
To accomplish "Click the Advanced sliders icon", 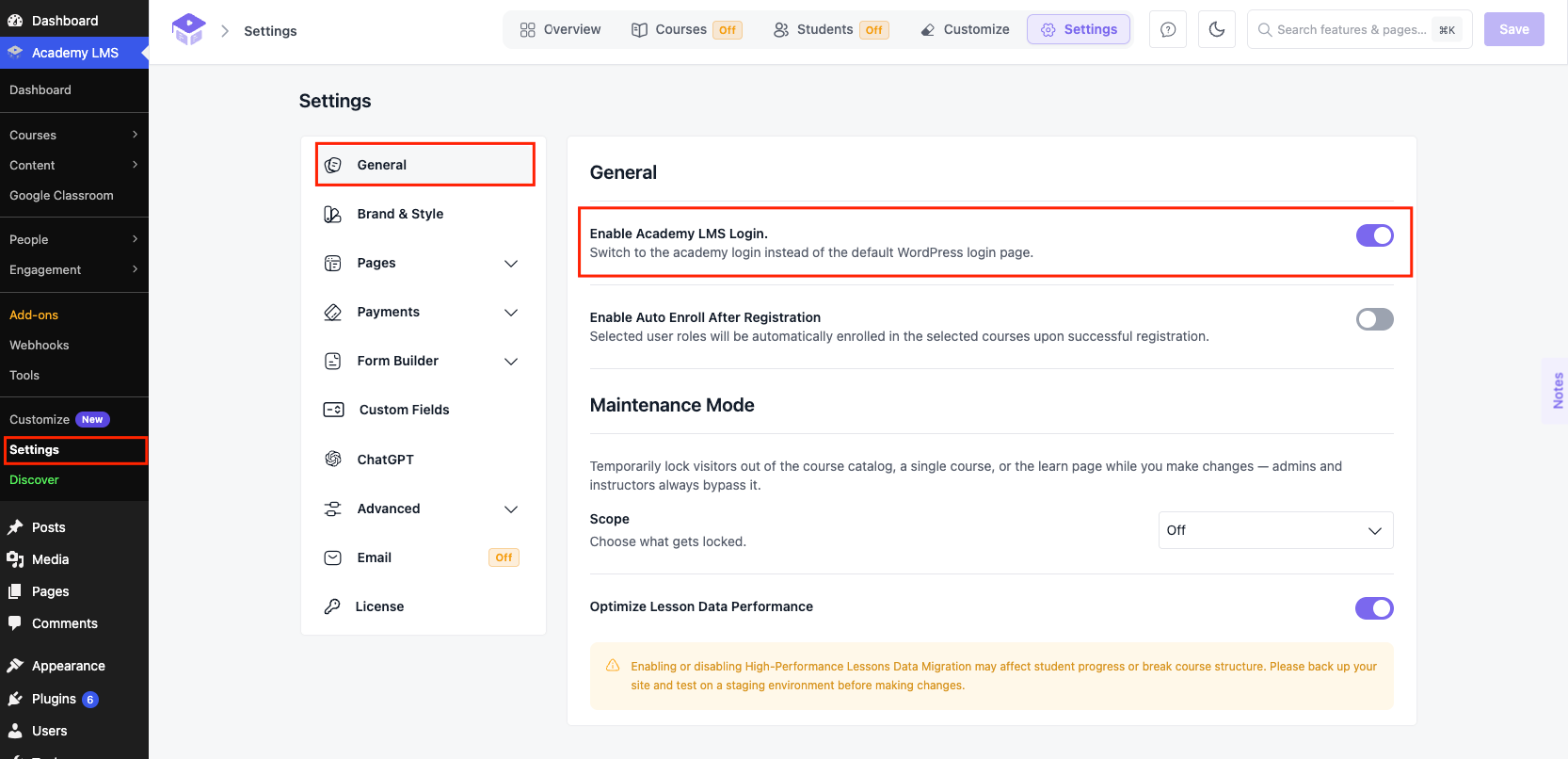I will [333, 509].
